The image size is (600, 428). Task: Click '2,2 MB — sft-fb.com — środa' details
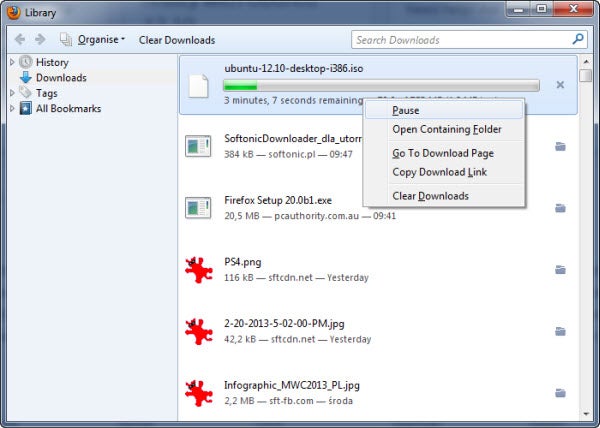click(288, 401)
